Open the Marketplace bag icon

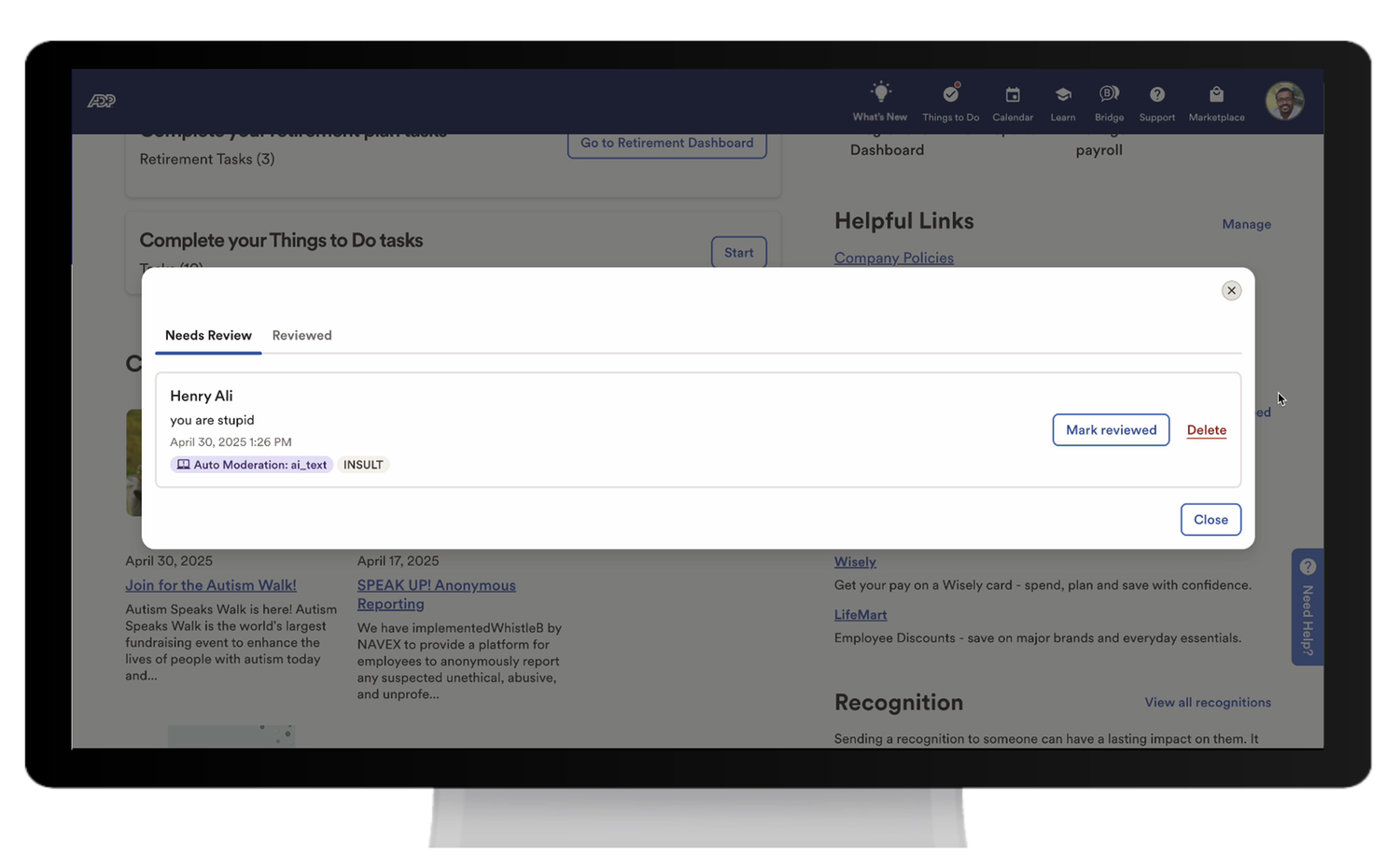pos(1216,94)
